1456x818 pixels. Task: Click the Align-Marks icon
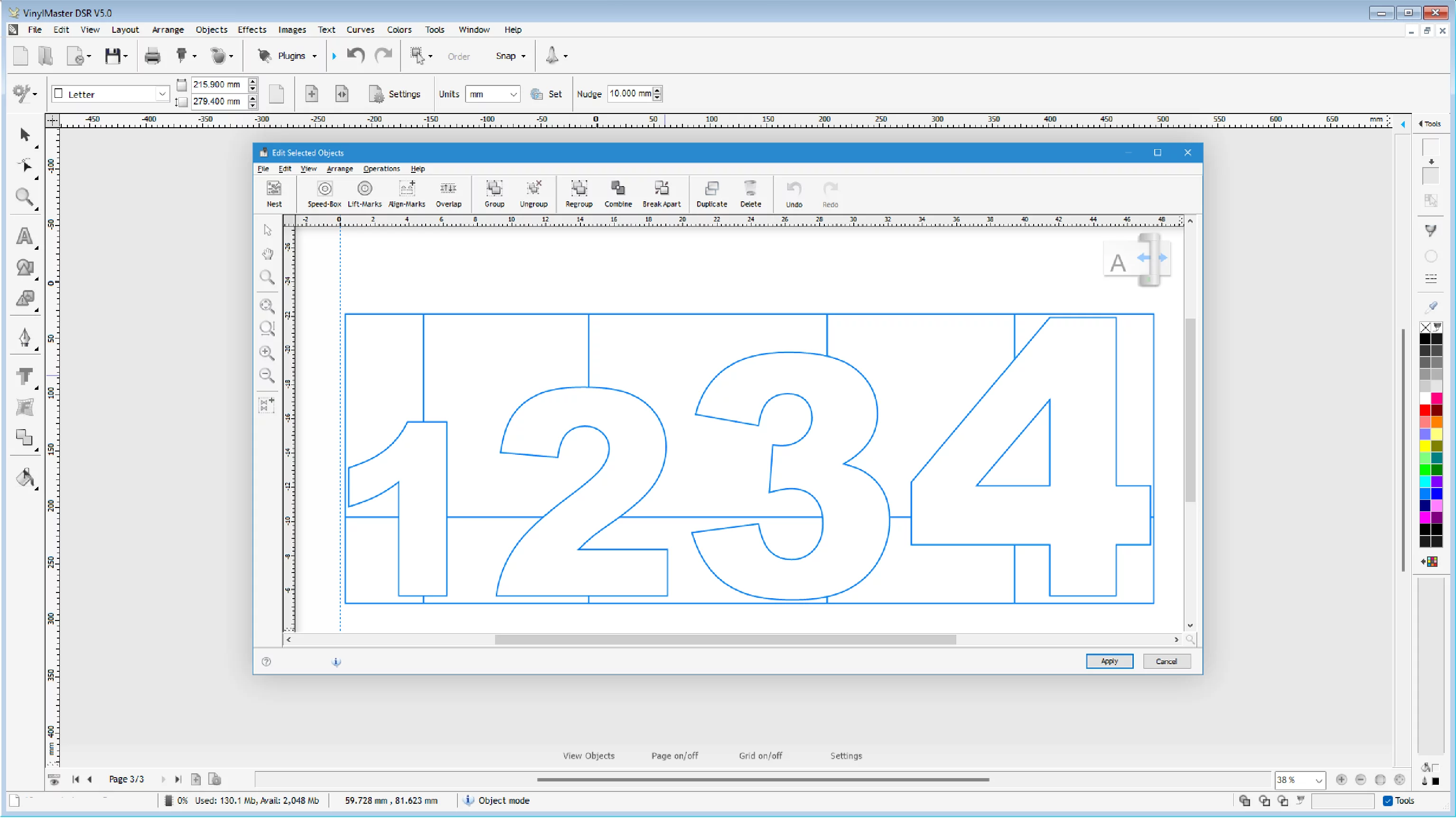tap(406, 194)
